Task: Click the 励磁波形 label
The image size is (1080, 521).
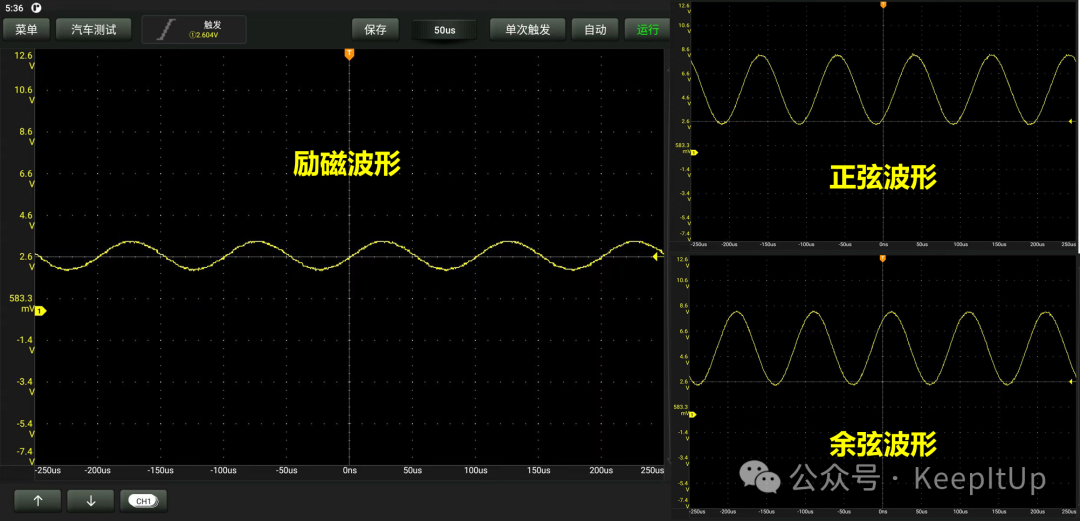Action: (346, 164)
